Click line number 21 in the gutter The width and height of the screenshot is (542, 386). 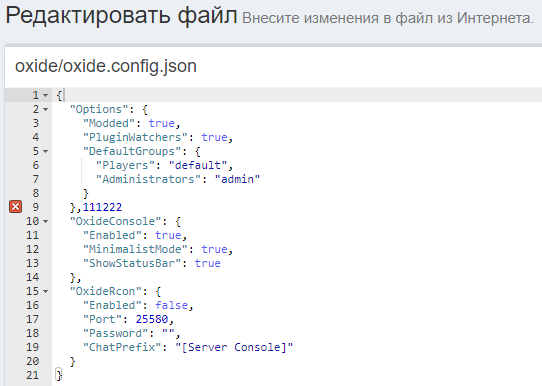pos(32,375)
